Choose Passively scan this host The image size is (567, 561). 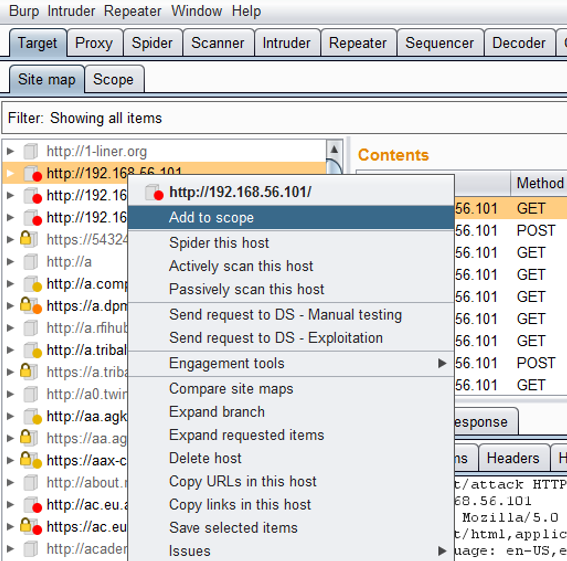point(291,289)
